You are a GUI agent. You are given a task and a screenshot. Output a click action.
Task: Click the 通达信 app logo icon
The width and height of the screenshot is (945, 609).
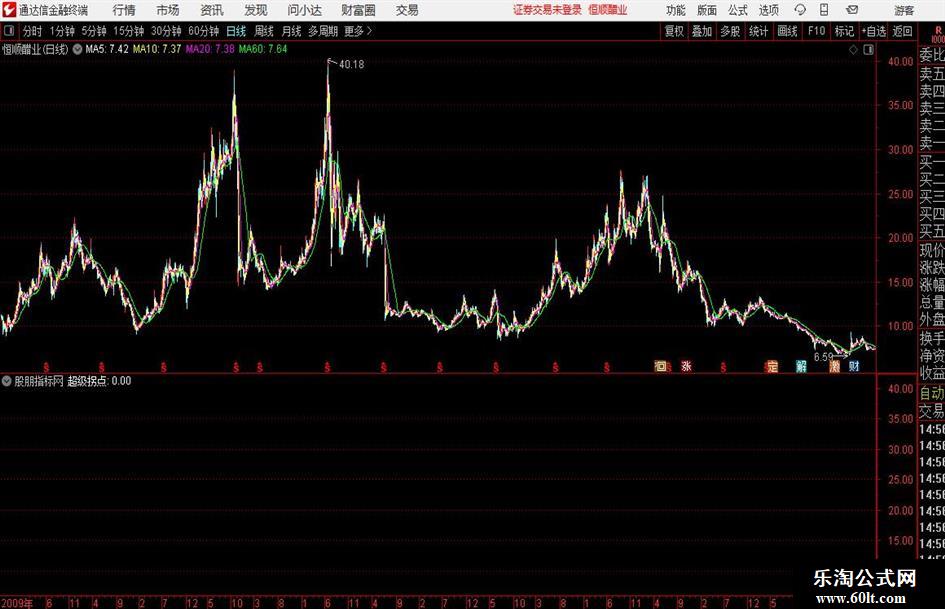click(x=9, y=10)
